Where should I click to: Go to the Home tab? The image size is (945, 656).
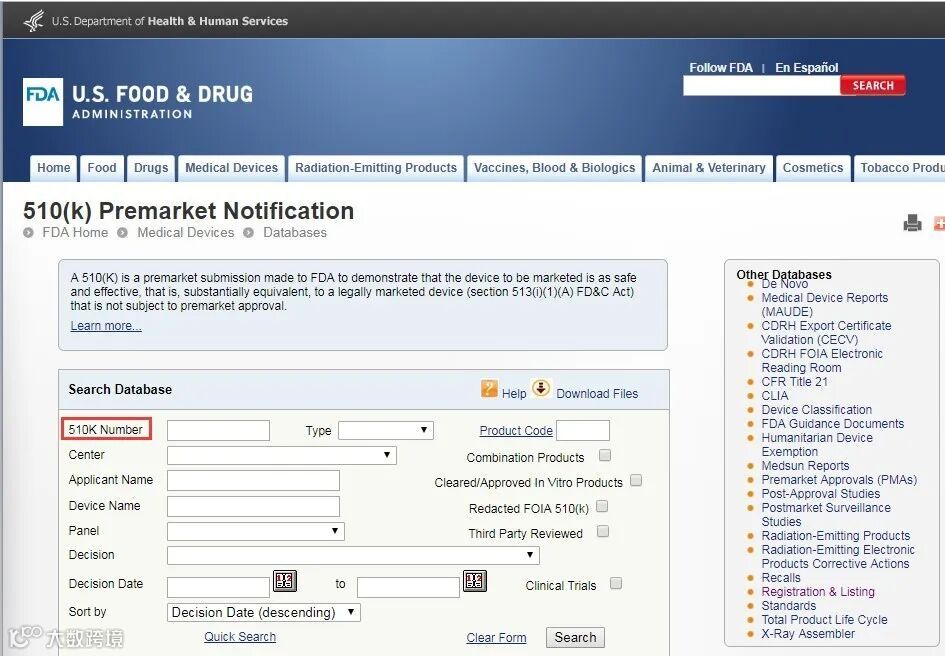[54, 168]
